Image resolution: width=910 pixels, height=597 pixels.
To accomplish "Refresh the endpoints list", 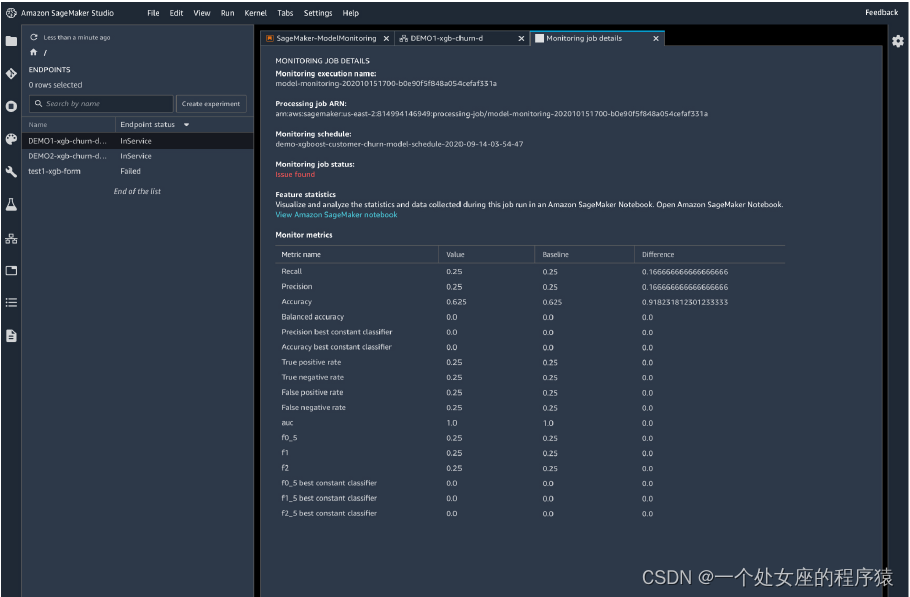I will [34, 37].
